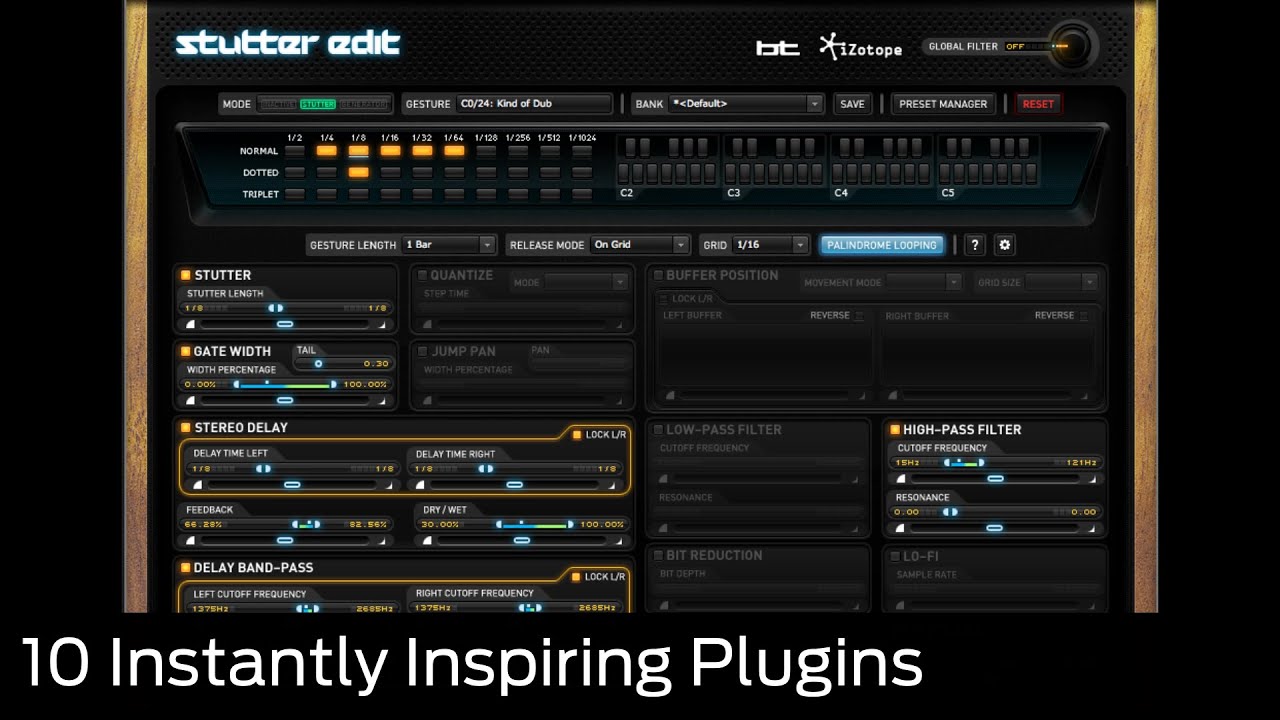1280x720 pixels.
Task: Click the Cutoff Frequency left ramp icon in High-Pass Filter
Action: pyautogui.click(x=899, y=478)
